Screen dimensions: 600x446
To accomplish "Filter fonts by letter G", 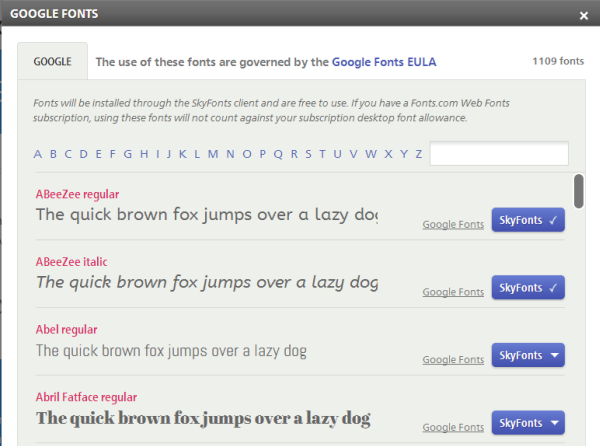I will pos(128,154).
